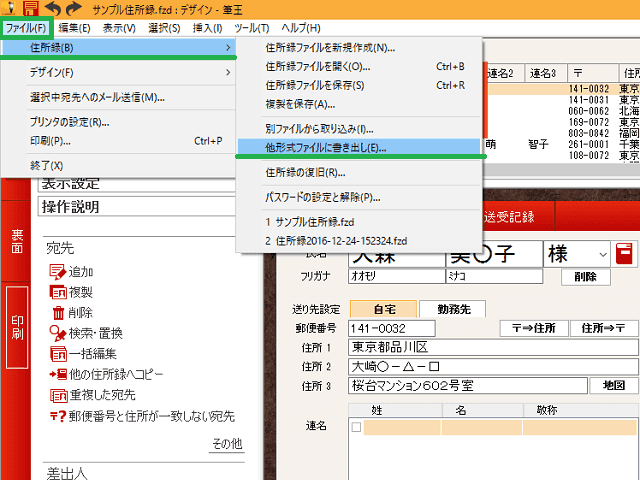Select 別ファイルから取り込み(I)...
The height and width of the screenshot is (480, 640).
[x=359, y=129]
